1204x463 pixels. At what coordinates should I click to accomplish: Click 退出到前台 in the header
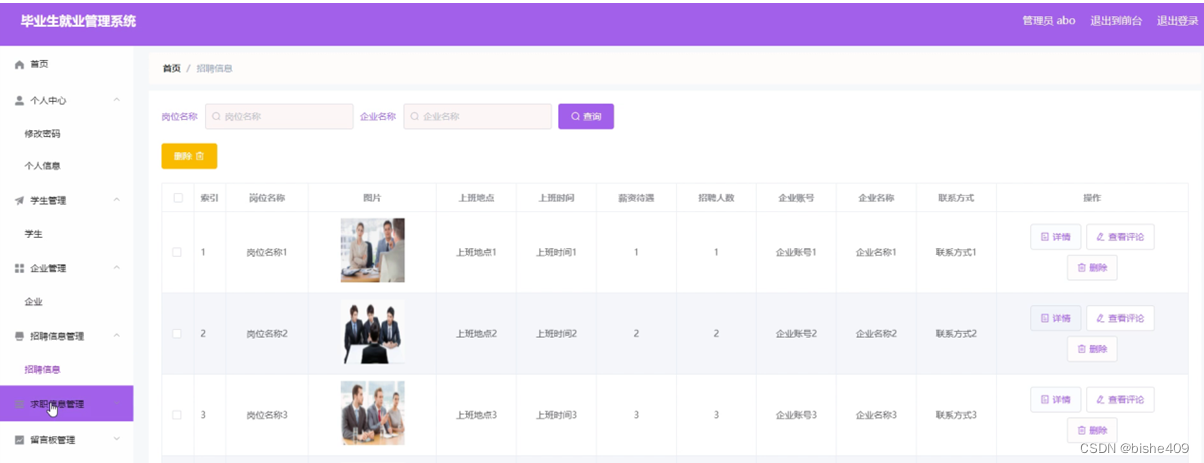click(1116, 20)
